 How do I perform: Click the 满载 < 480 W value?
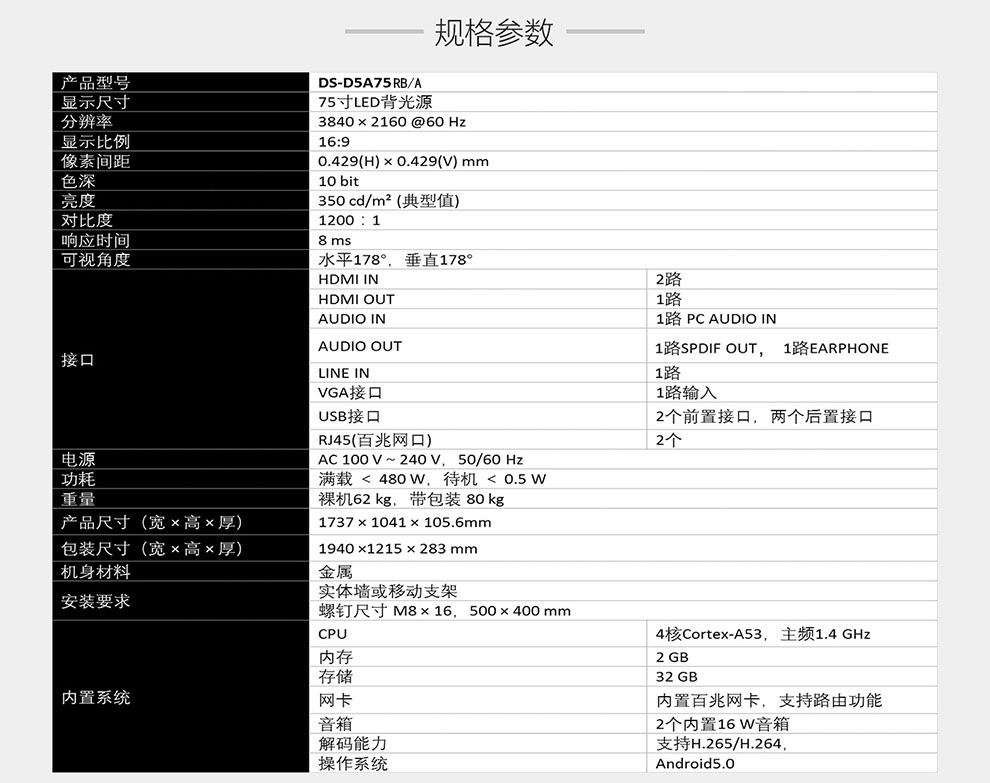point(372,479)
